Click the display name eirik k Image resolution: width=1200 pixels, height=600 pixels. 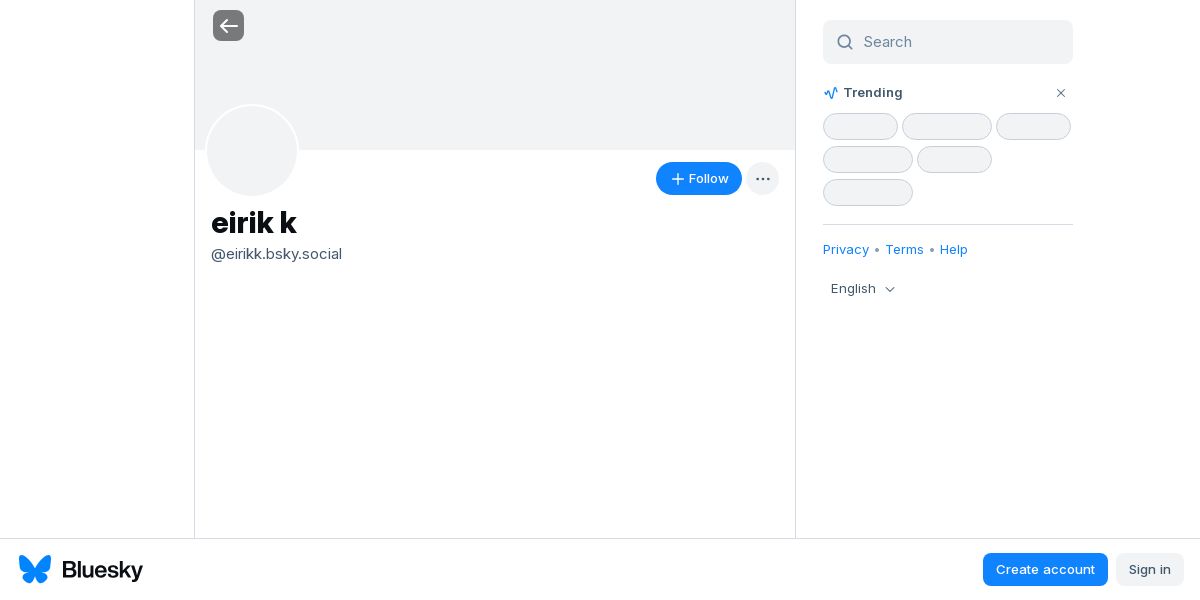coord(254,223)
